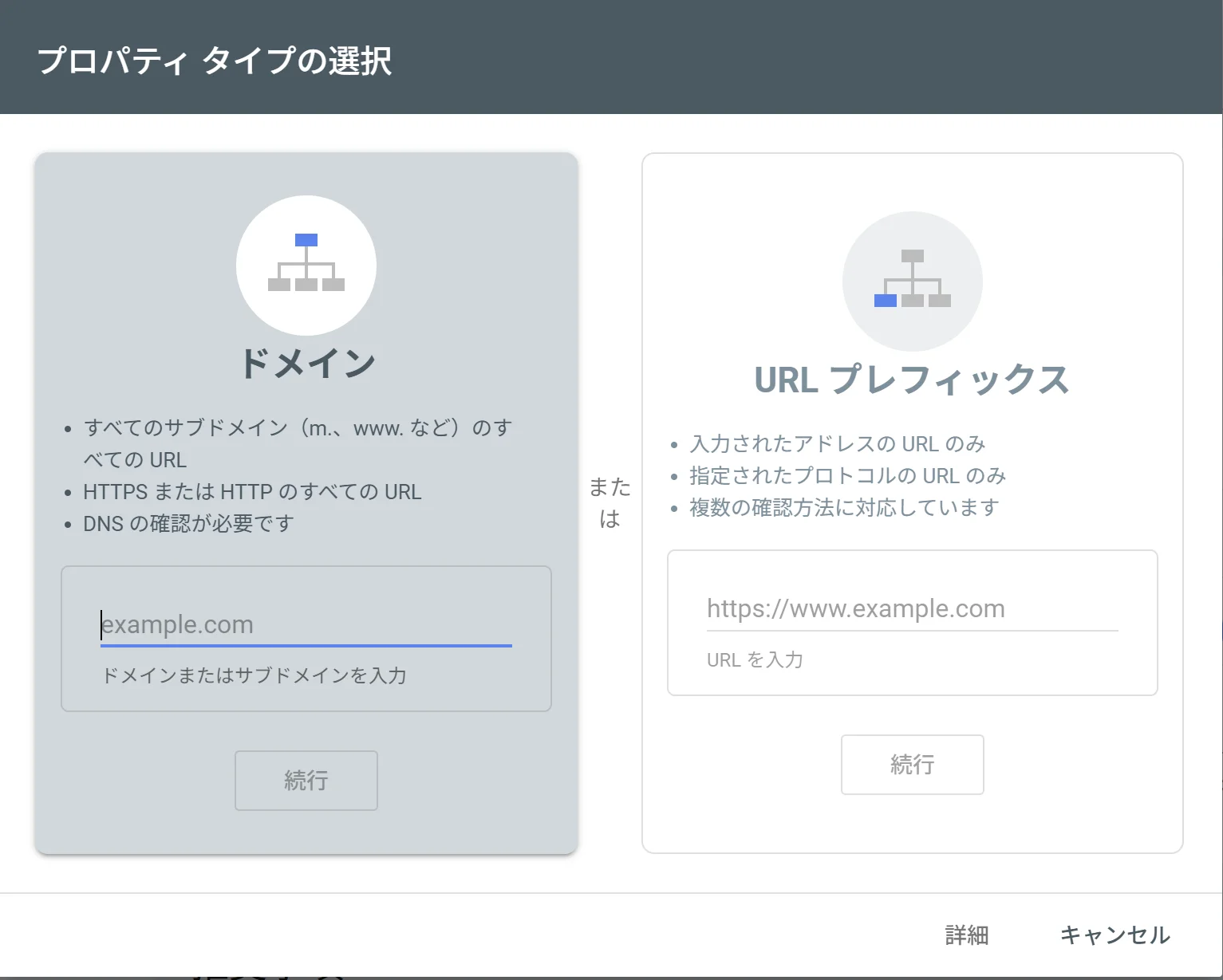This screenshot has width=1223, height=980.
Task: Click the URL prefix hierarchy icon
Action: click(912, 281)
